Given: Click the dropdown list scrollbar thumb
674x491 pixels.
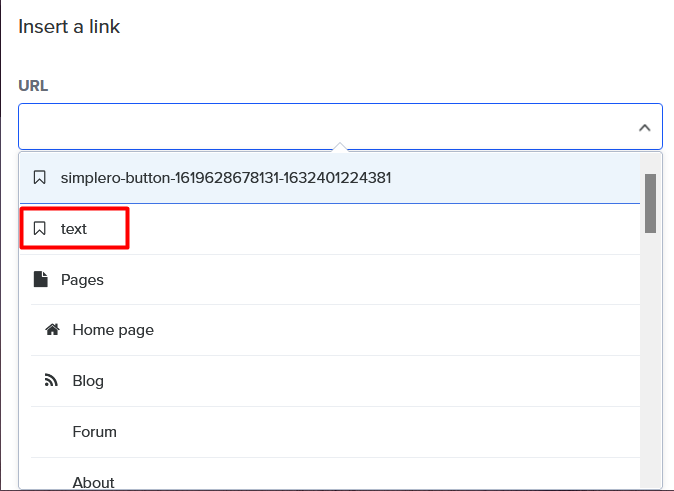Looking at the screenshot, I should [650, 203].
